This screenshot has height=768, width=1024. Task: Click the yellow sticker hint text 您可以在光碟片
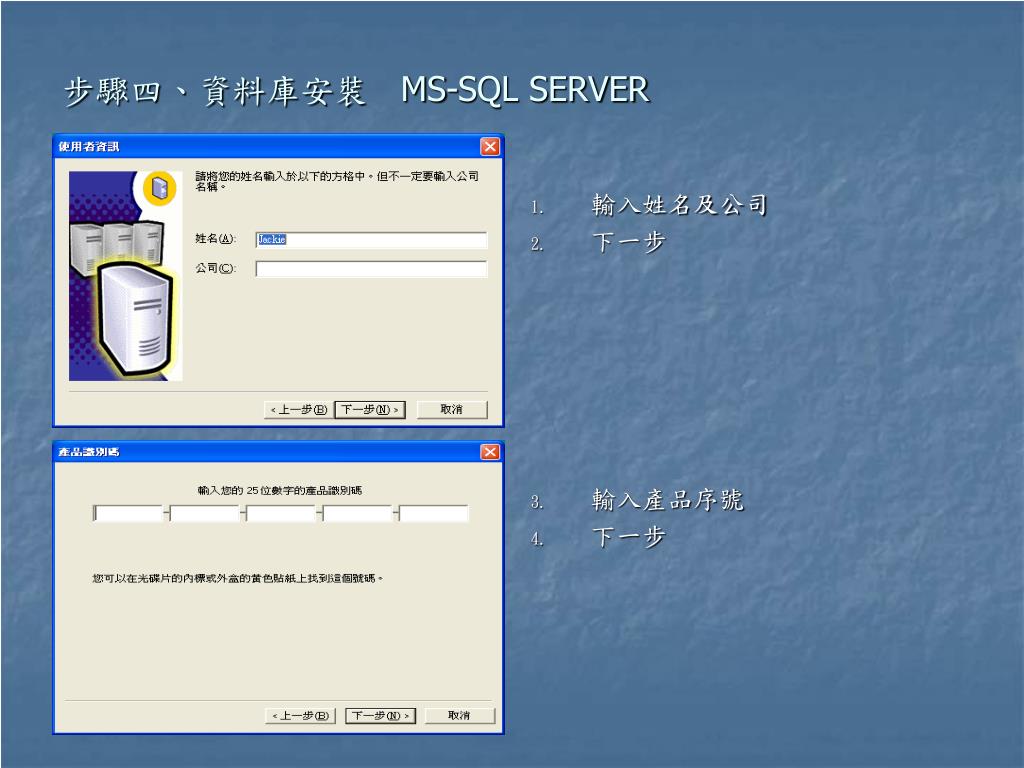coord(238,579)
